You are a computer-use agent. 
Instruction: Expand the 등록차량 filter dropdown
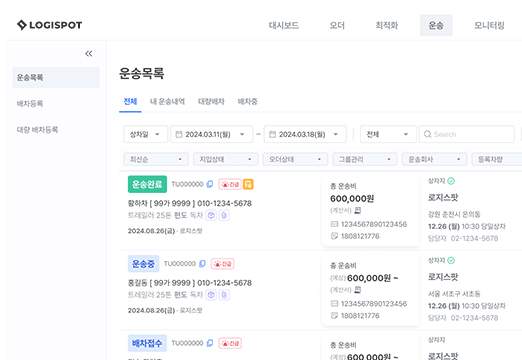[x=497, y=159]
